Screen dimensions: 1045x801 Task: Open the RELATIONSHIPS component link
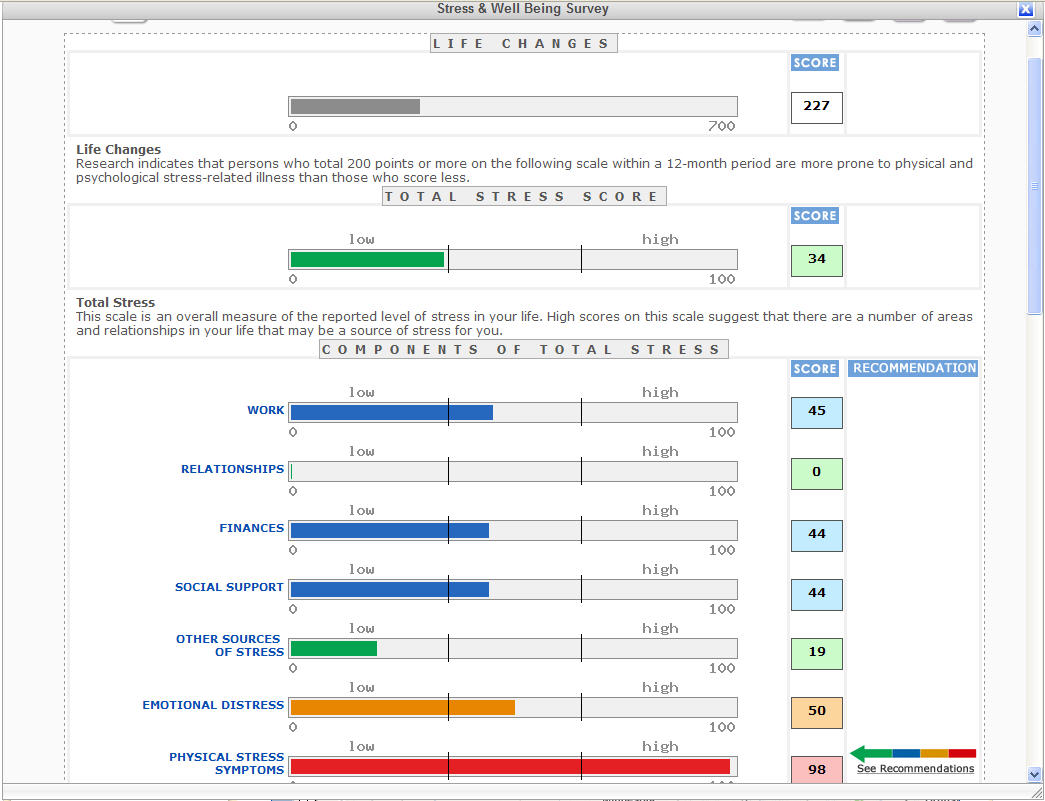tap(233, 469)
